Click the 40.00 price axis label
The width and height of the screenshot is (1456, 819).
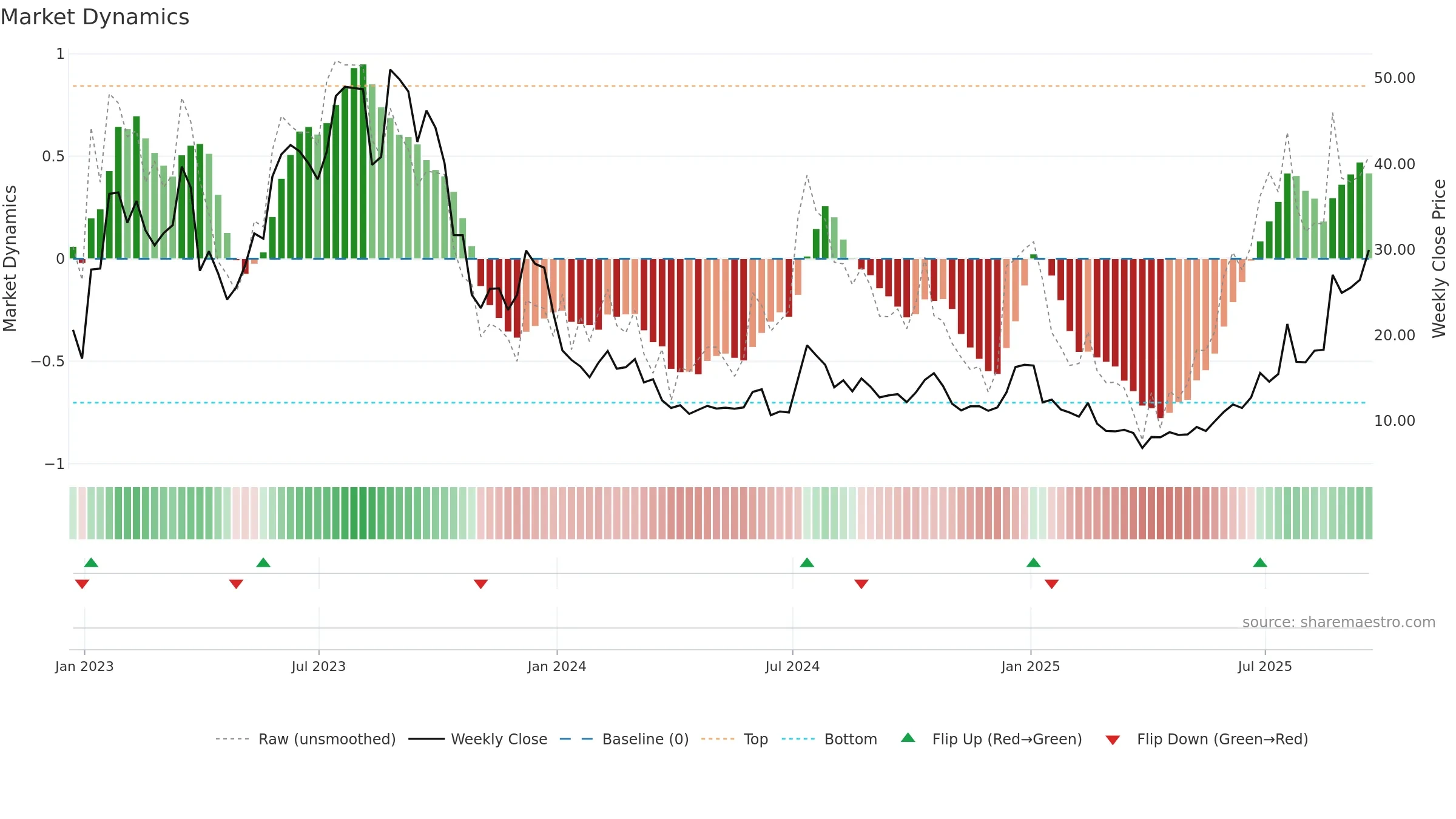tap(1395, 164)
